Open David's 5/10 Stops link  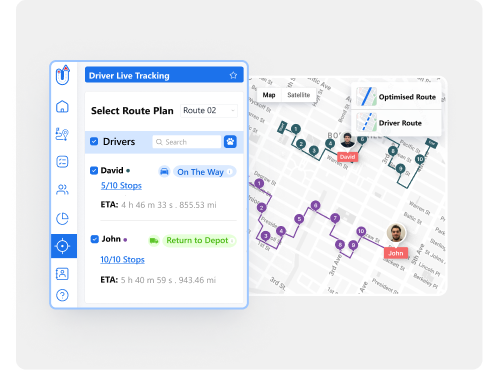click(121, 186)
